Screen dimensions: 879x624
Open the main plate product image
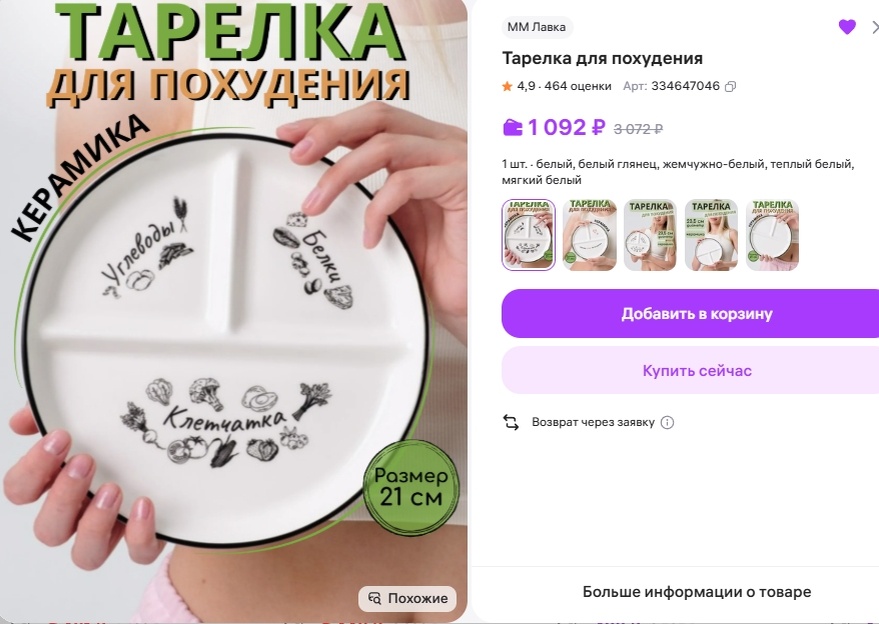[233, 311]
